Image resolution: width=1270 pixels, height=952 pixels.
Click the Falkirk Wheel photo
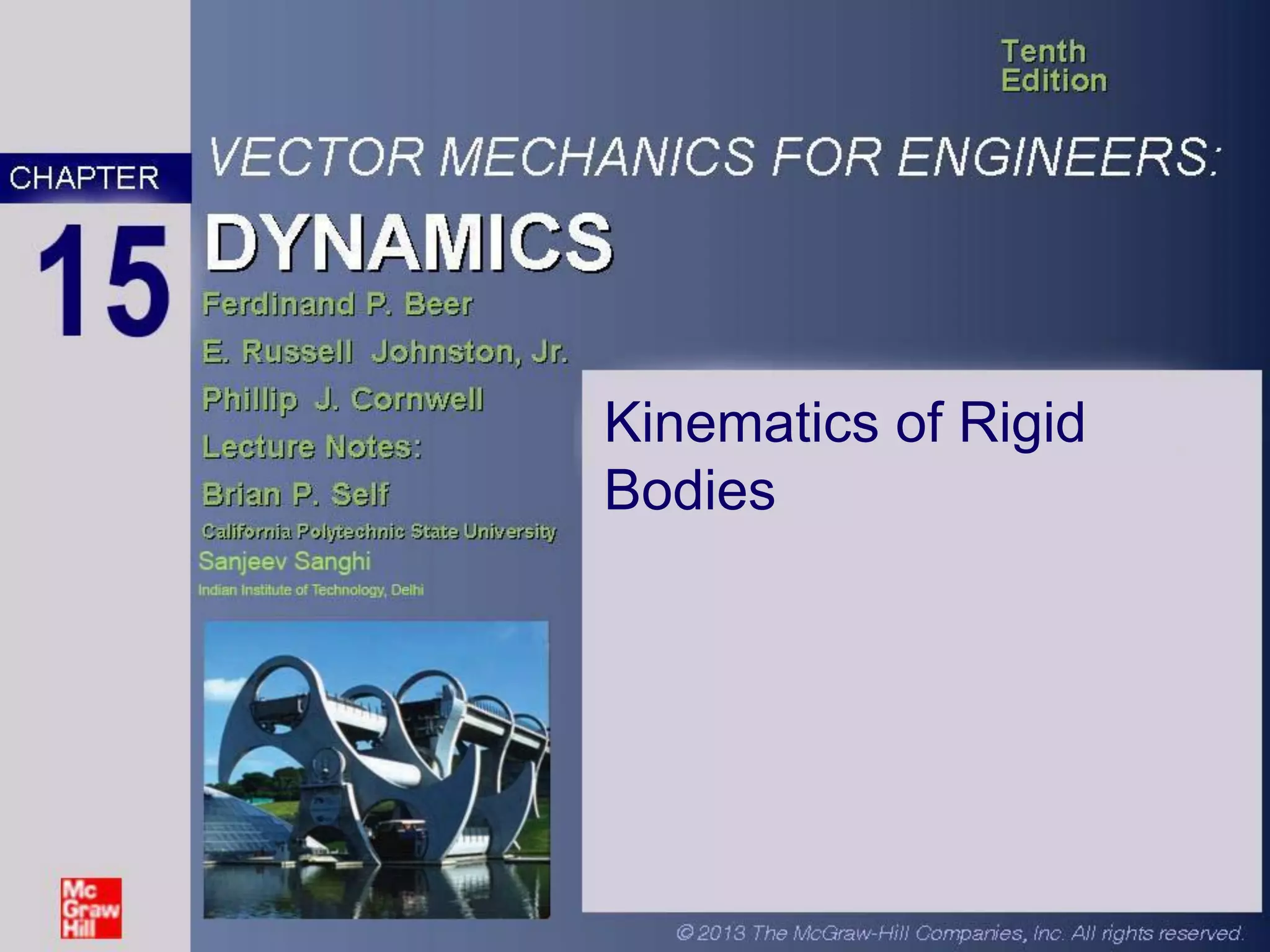376,769
